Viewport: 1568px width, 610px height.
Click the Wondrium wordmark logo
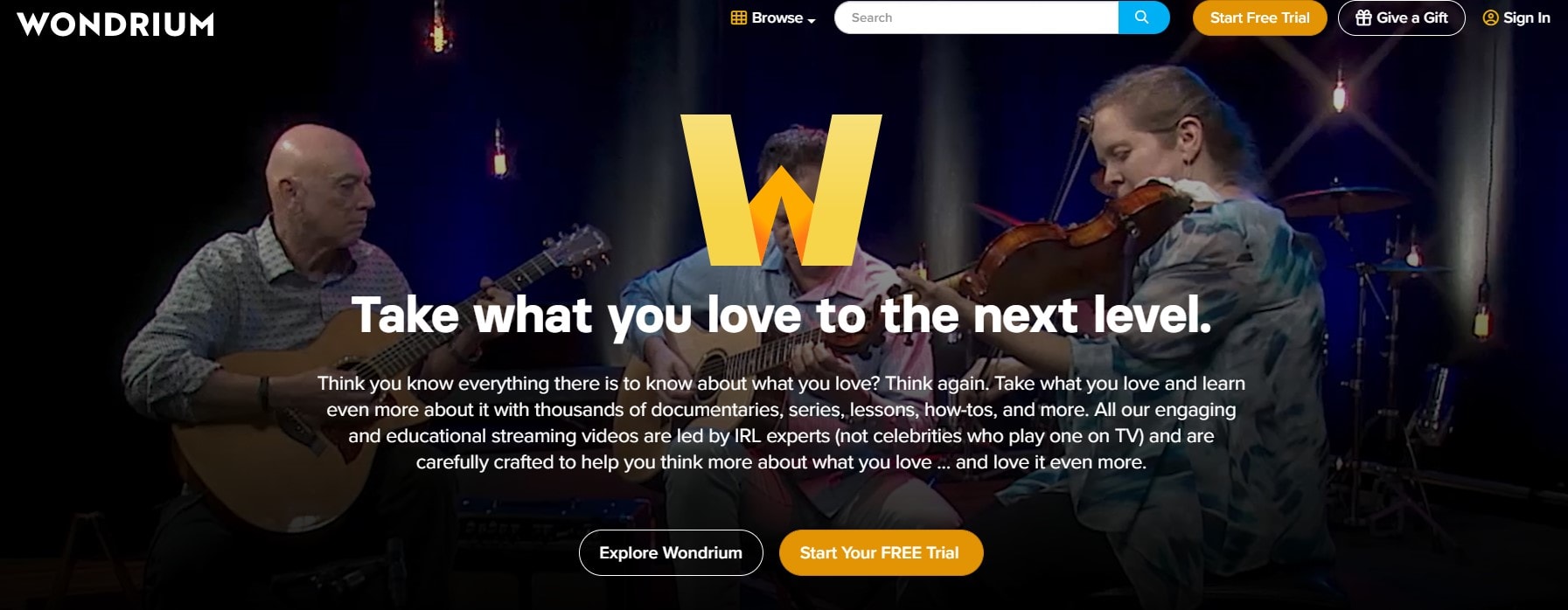point(115,24)
